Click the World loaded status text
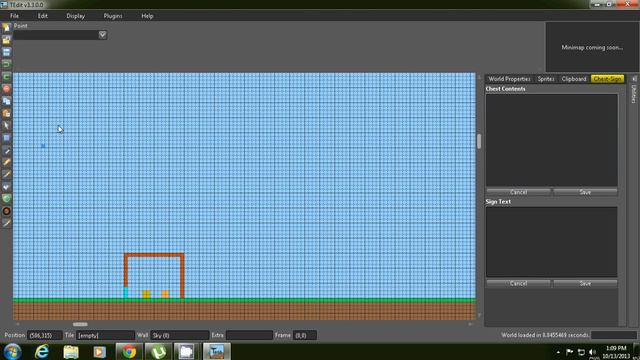This screenshot has height=360, width=640. (545, 335)
